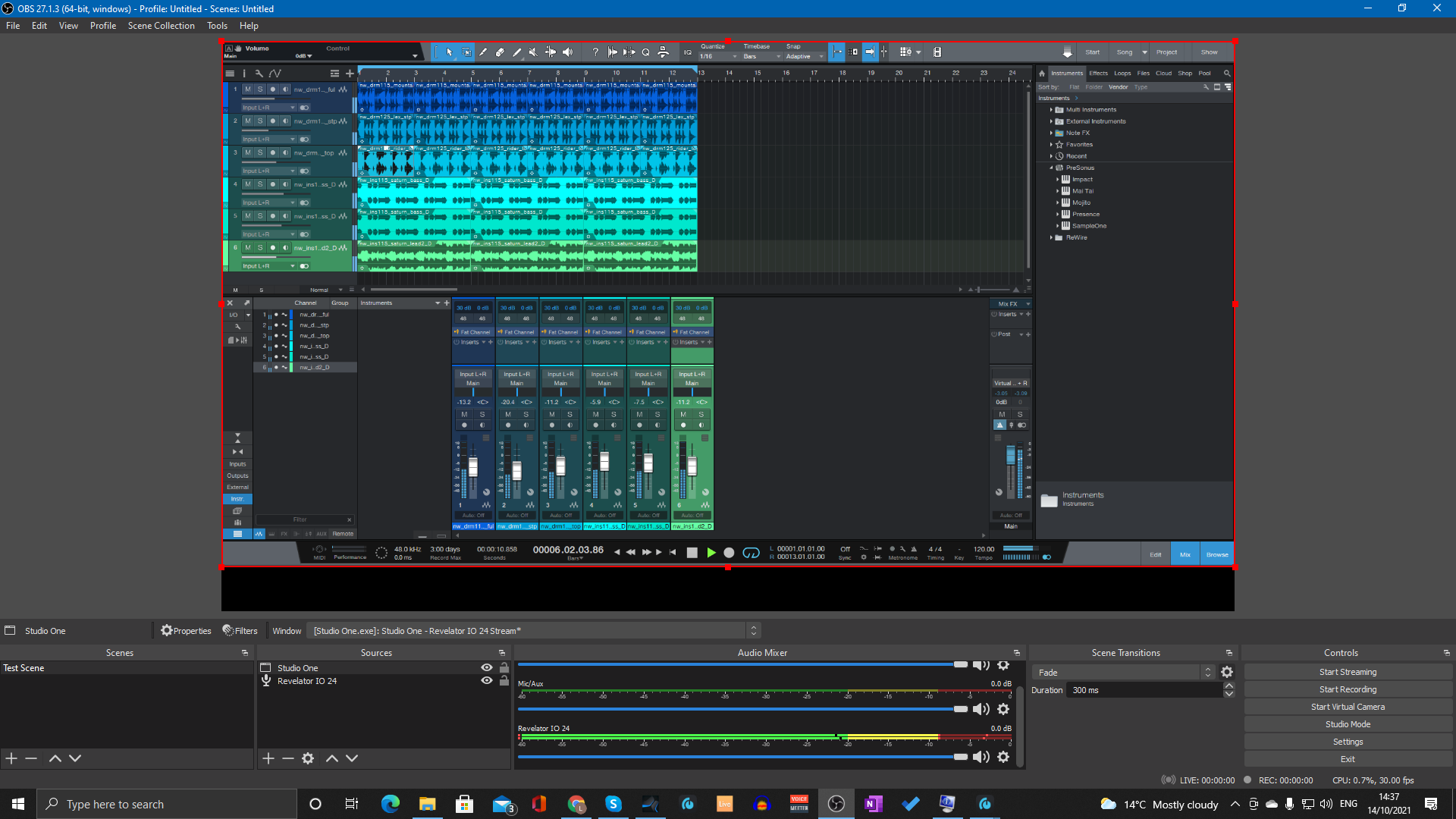Pop out the Sources dock
The image size is (1456, 819).
[x=502, y=653]
